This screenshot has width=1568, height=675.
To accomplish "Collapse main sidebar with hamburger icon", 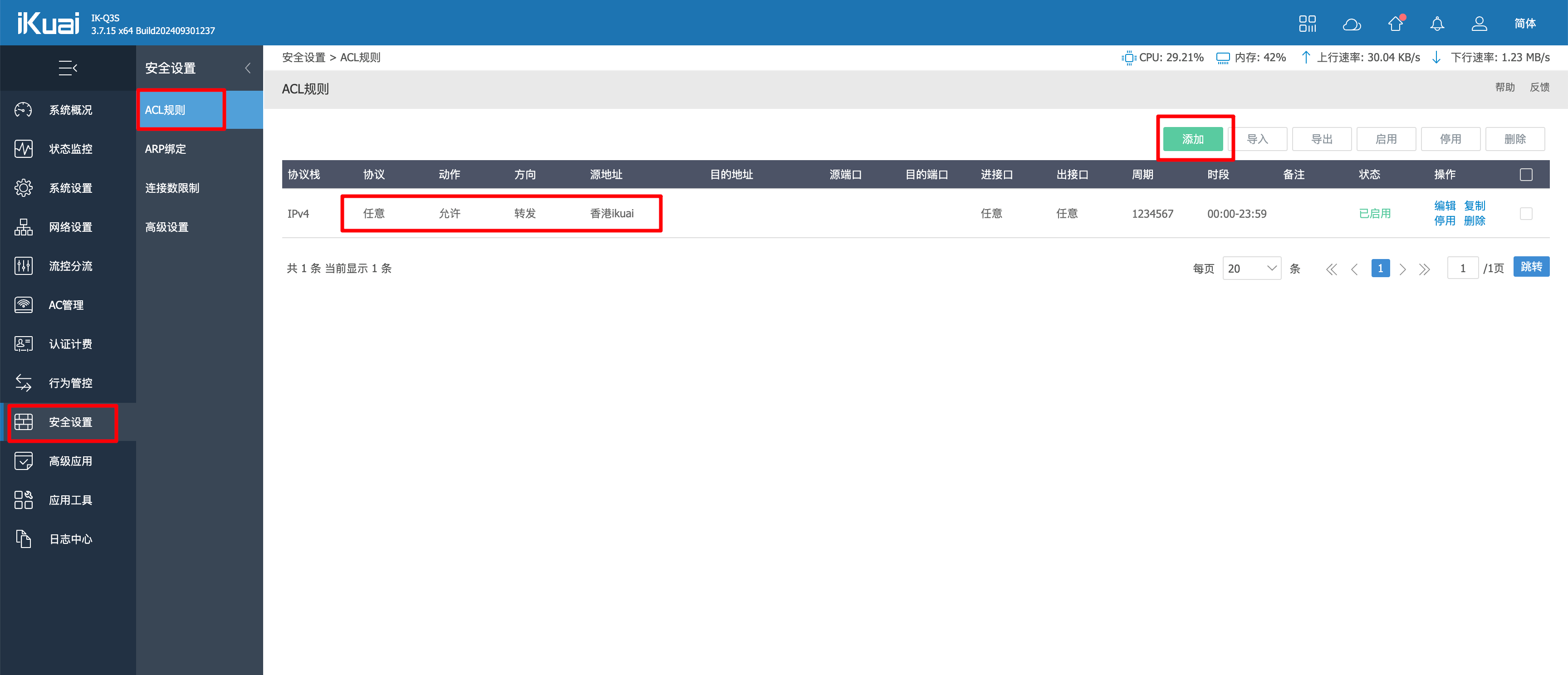I will click(x=68, y=68).
